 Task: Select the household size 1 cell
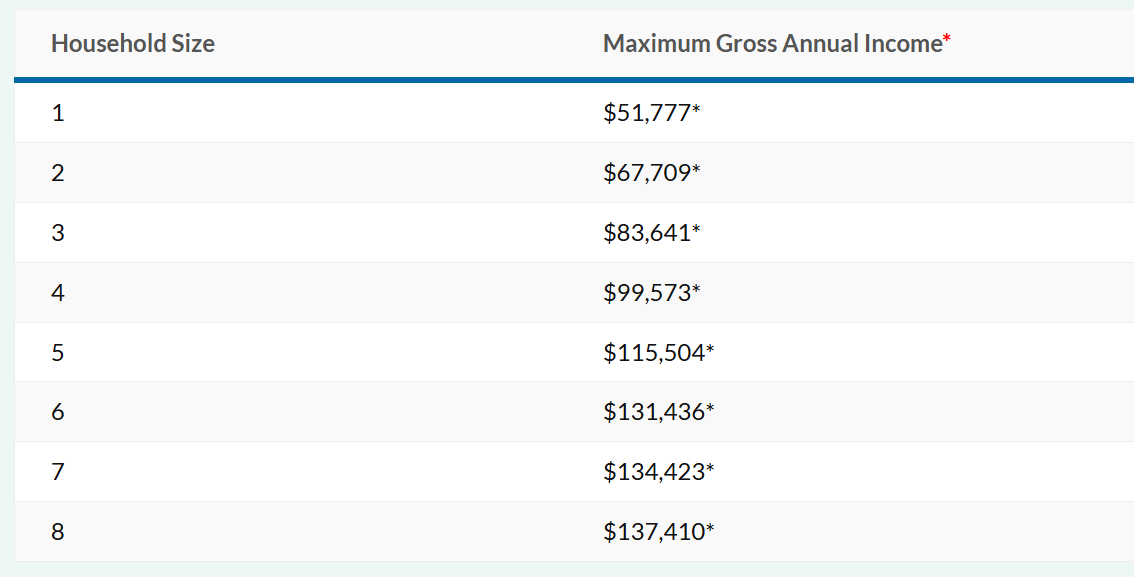[58, 113]
